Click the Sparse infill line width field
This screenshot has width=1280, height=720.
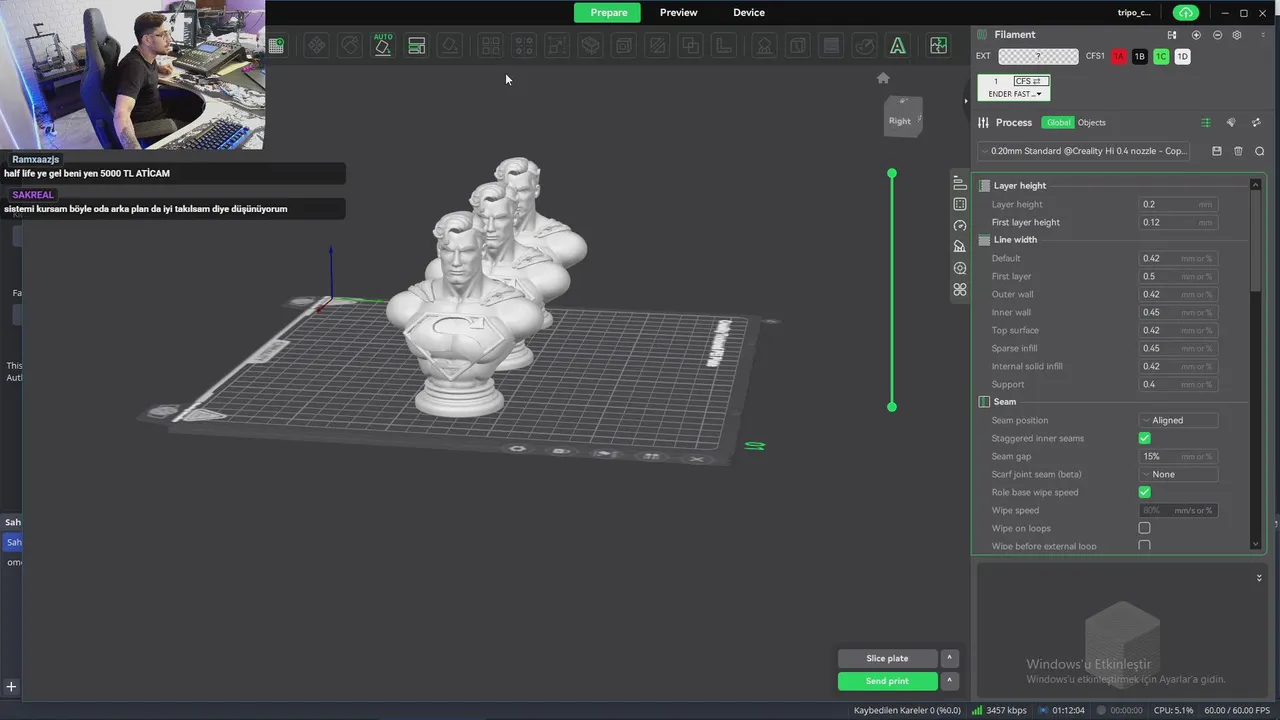click(1178, 348)
